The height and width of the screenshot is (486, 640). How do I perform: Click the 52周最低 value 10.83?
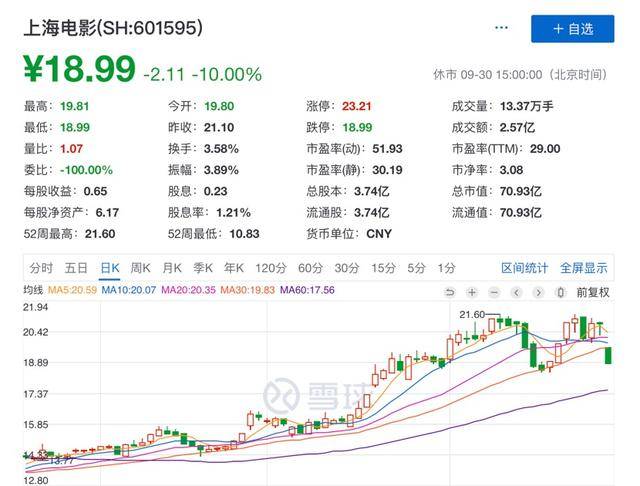[244, 233]
